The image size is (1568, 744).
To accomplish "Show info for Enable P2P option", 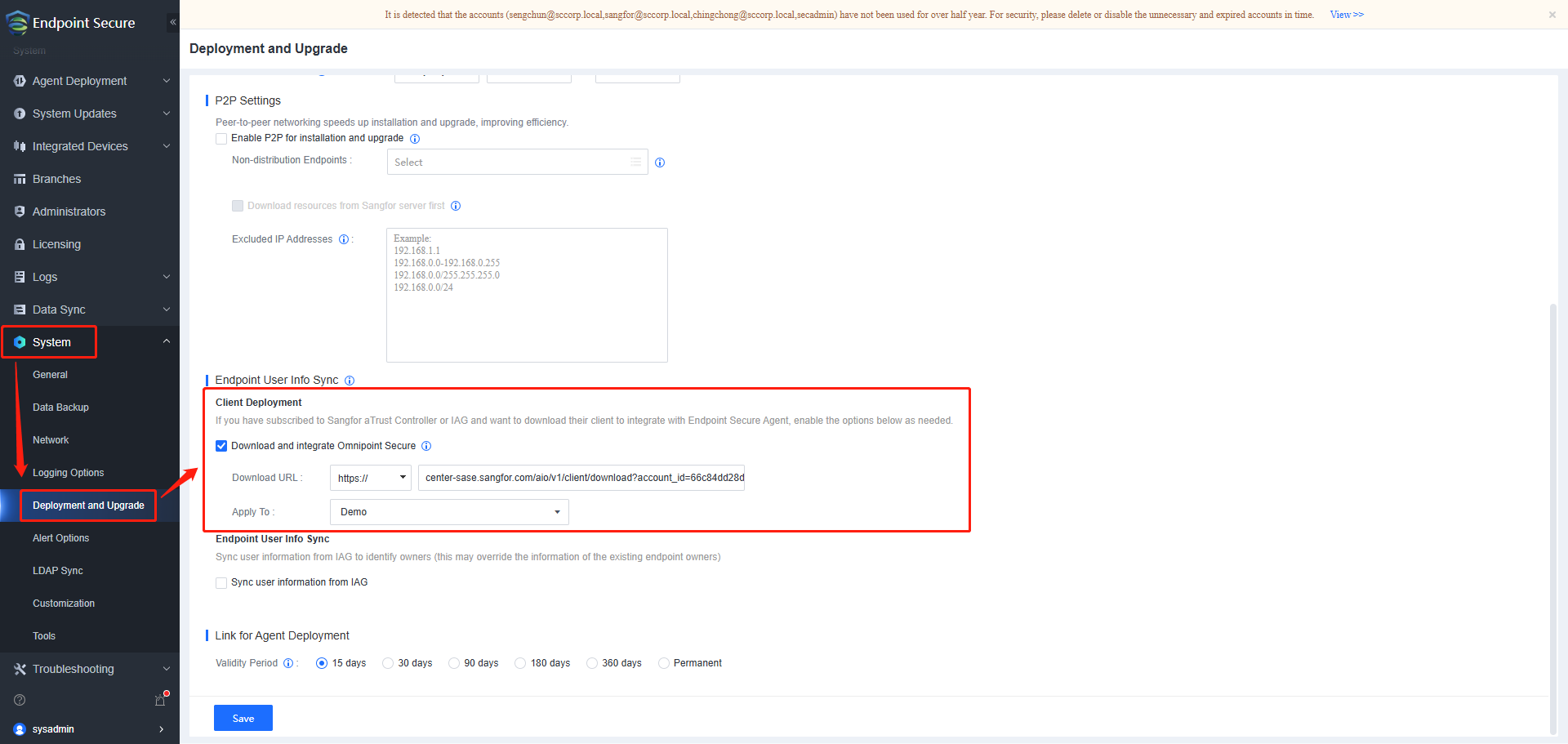I will (x=415, y=139).
